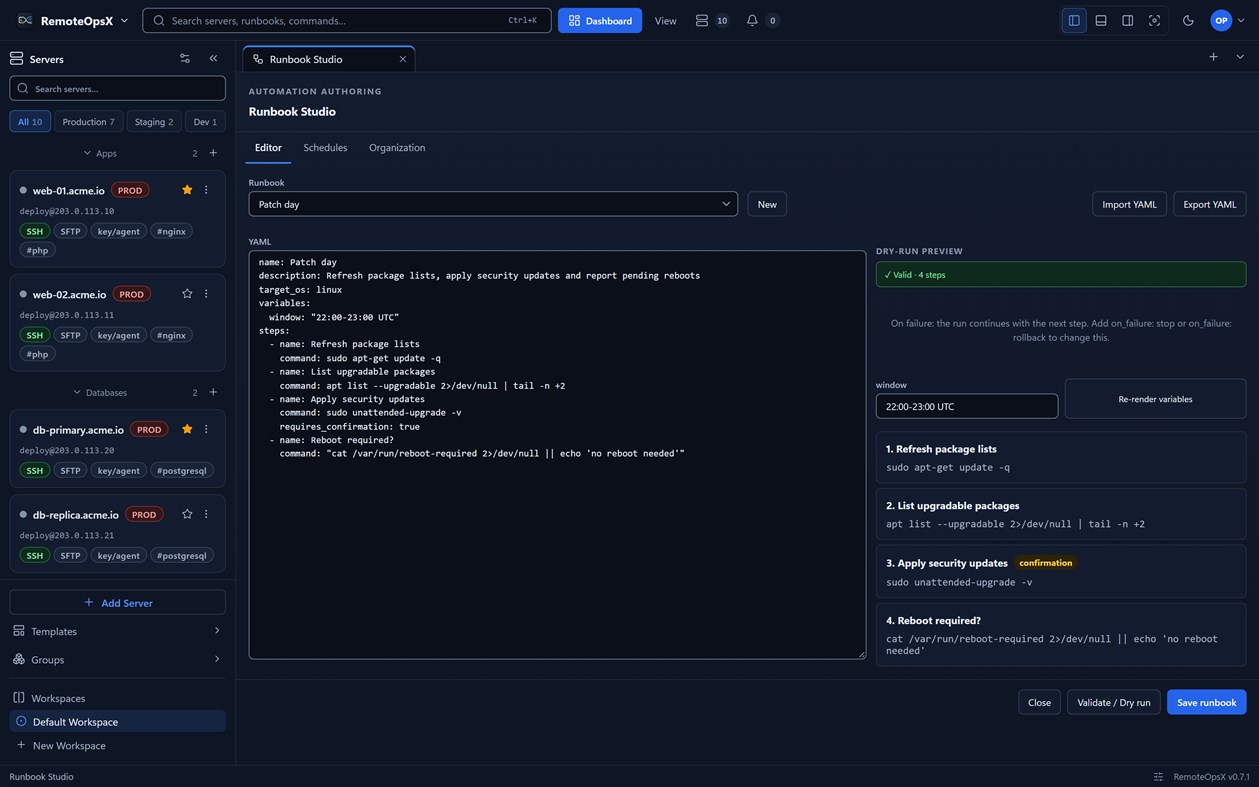Screen dimensions: 1259x787
Task: Focus the window variable input field
Action: click(967, 406)
